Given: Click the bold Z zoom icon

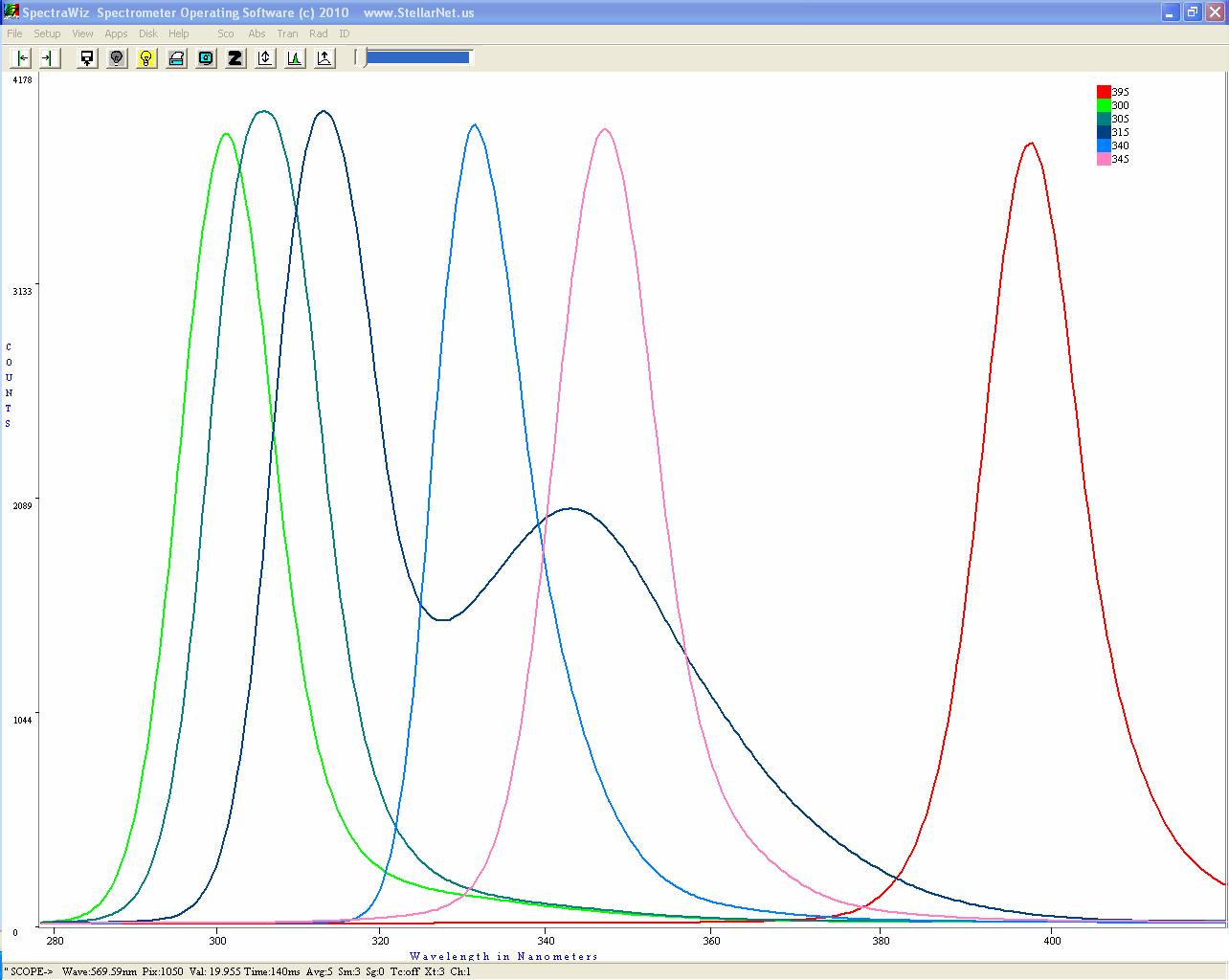Looking at the screenshot, I should tap(235, 58).
